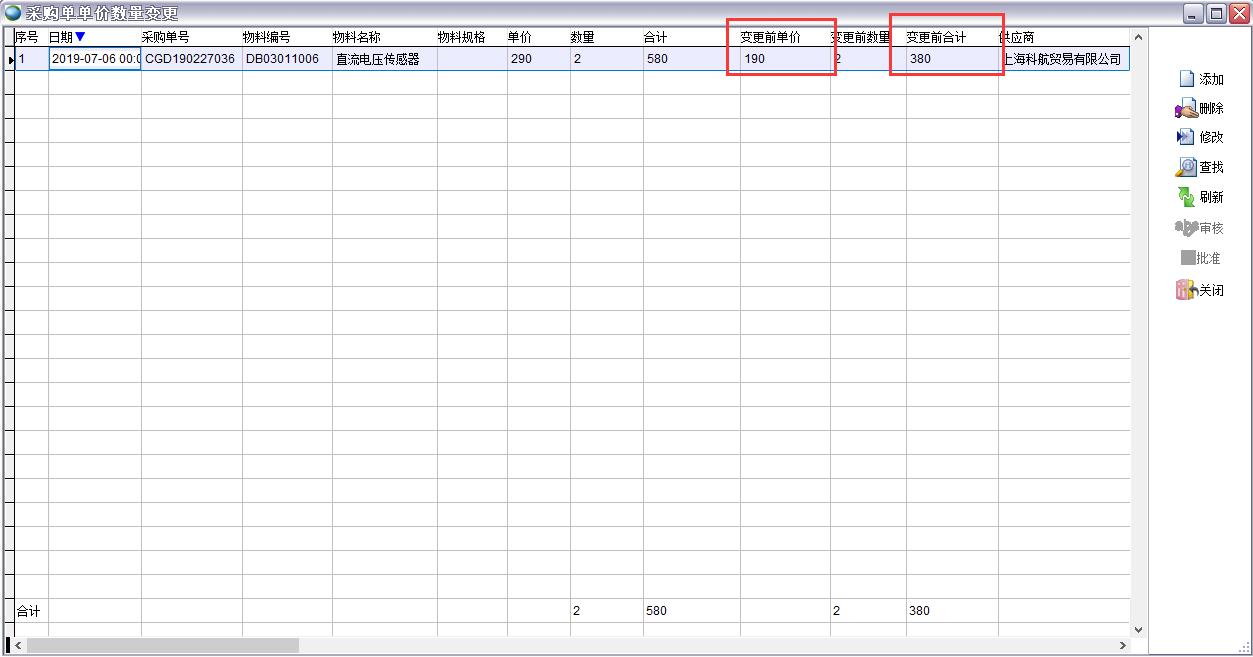
Task: Click the 审核 (Audit) icon
Action: click(x=1186, y=228)
